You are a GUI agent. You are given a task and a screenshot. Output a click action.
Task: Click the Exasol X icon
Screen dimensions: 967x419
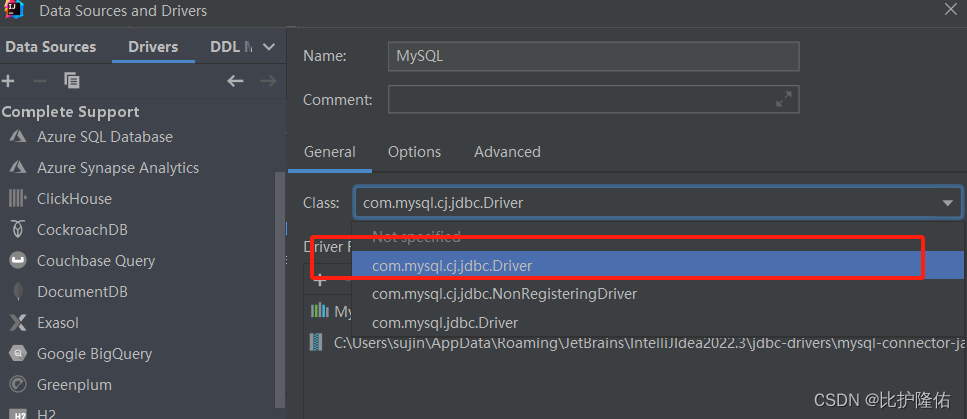[x=17, y=323]
